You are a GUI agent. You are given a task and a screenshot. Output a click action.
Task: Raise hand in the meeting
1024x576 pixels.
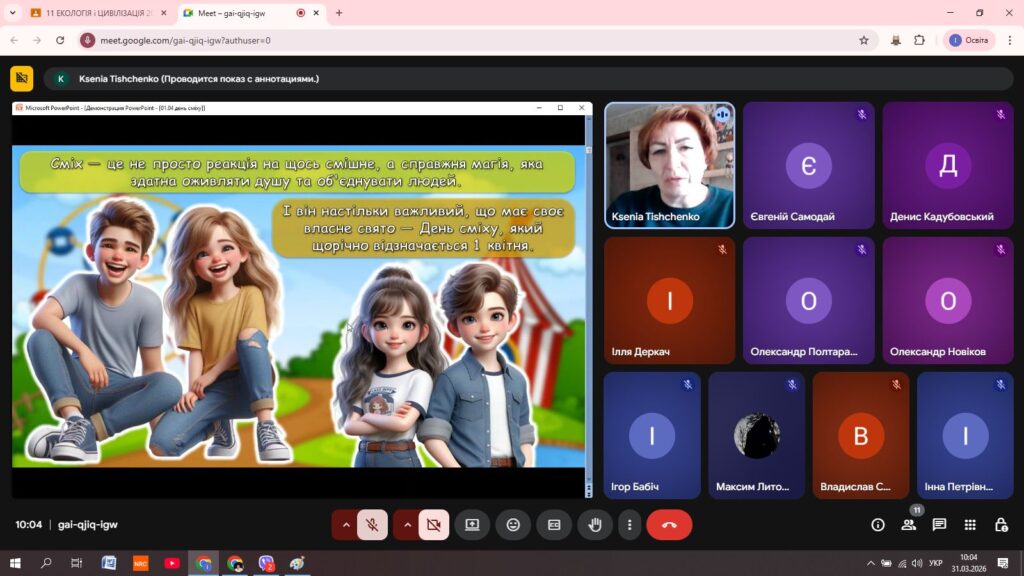595,524
